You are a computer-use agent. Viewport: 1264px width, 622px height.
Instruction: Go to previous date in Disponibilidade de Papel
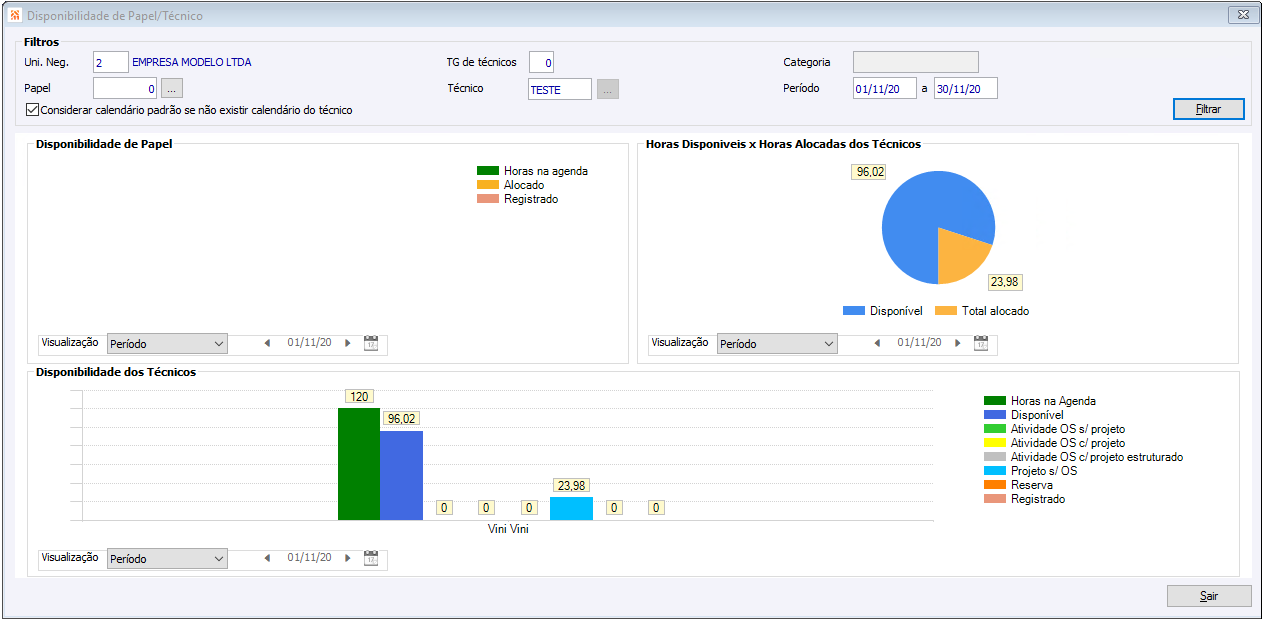pos(267,344)
